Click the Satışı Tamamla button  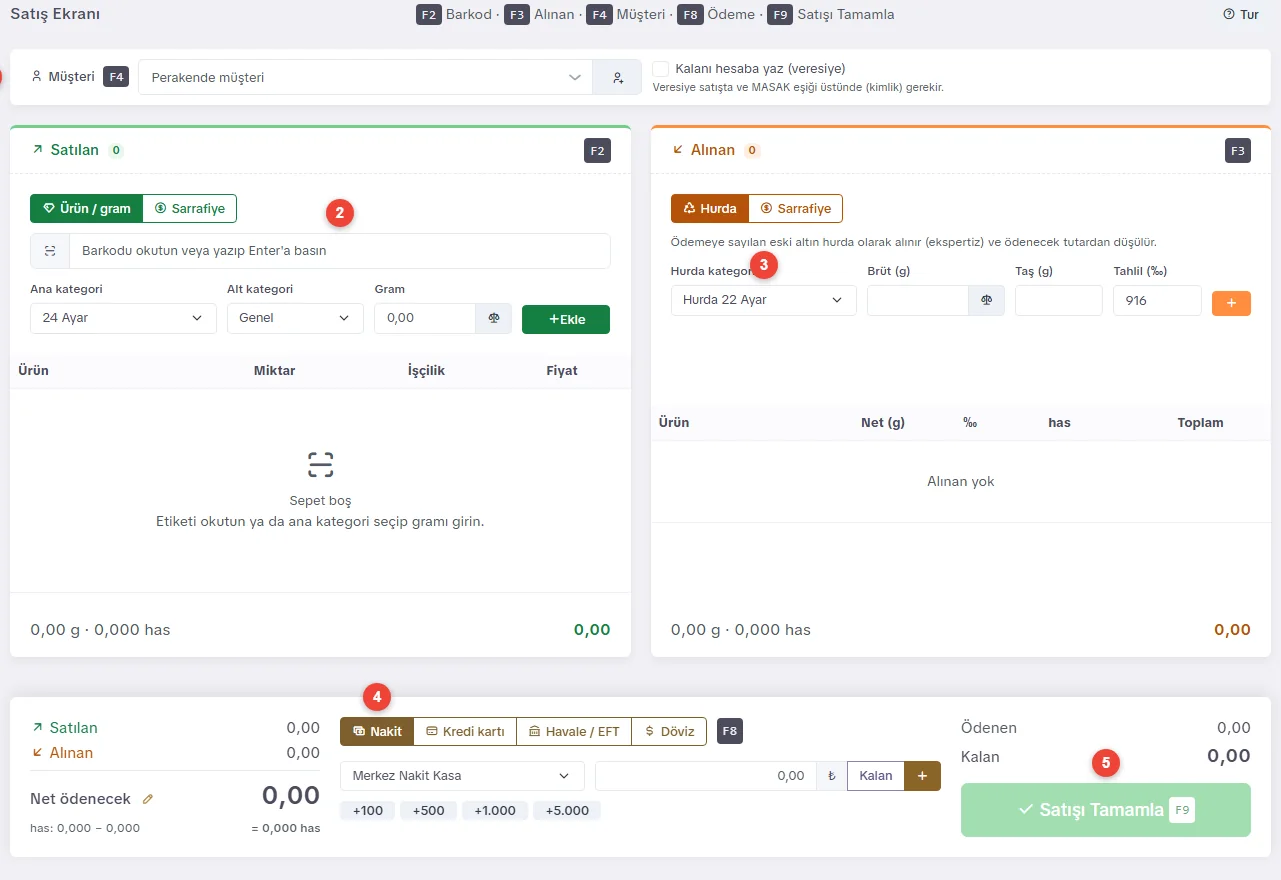(x=1105, y=810)
